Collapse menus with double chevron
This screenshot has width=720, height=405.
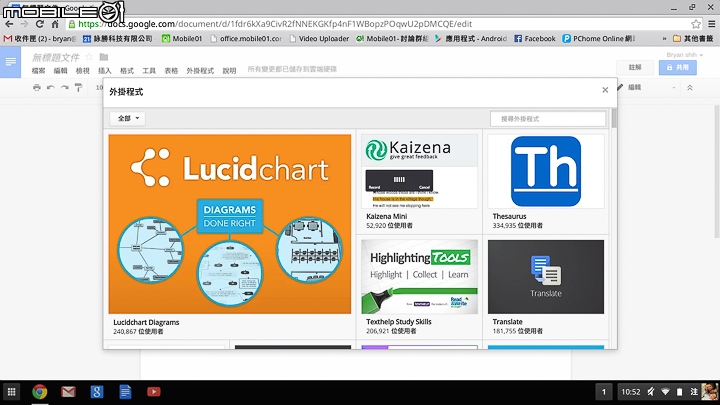[690, 87]
